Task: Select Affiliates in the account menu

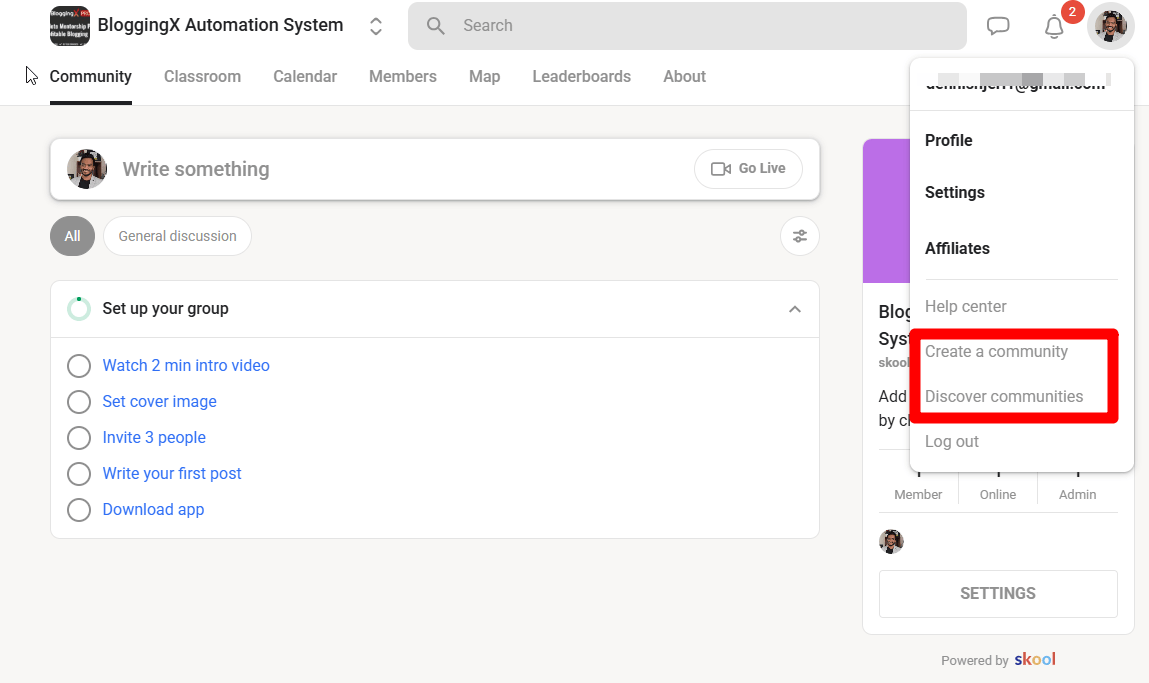Action: 957,248
